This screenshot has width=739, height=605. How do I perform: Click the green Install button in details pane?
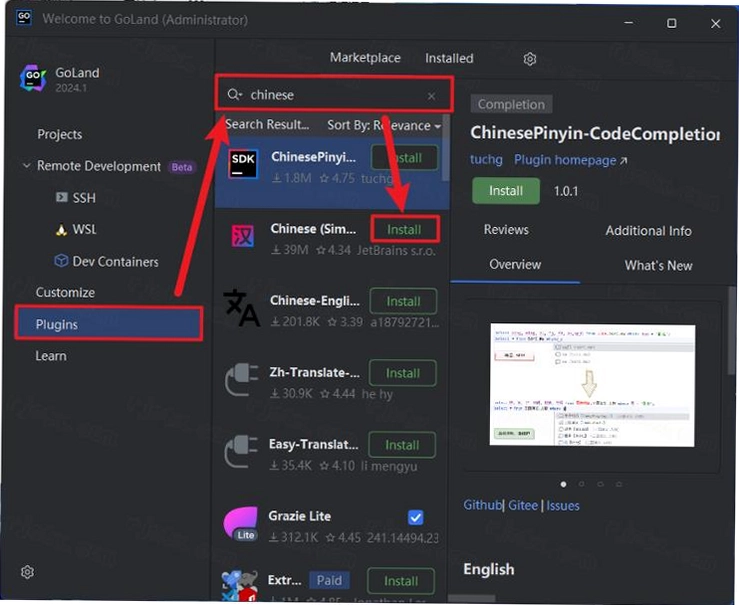[x=506, y=191]
